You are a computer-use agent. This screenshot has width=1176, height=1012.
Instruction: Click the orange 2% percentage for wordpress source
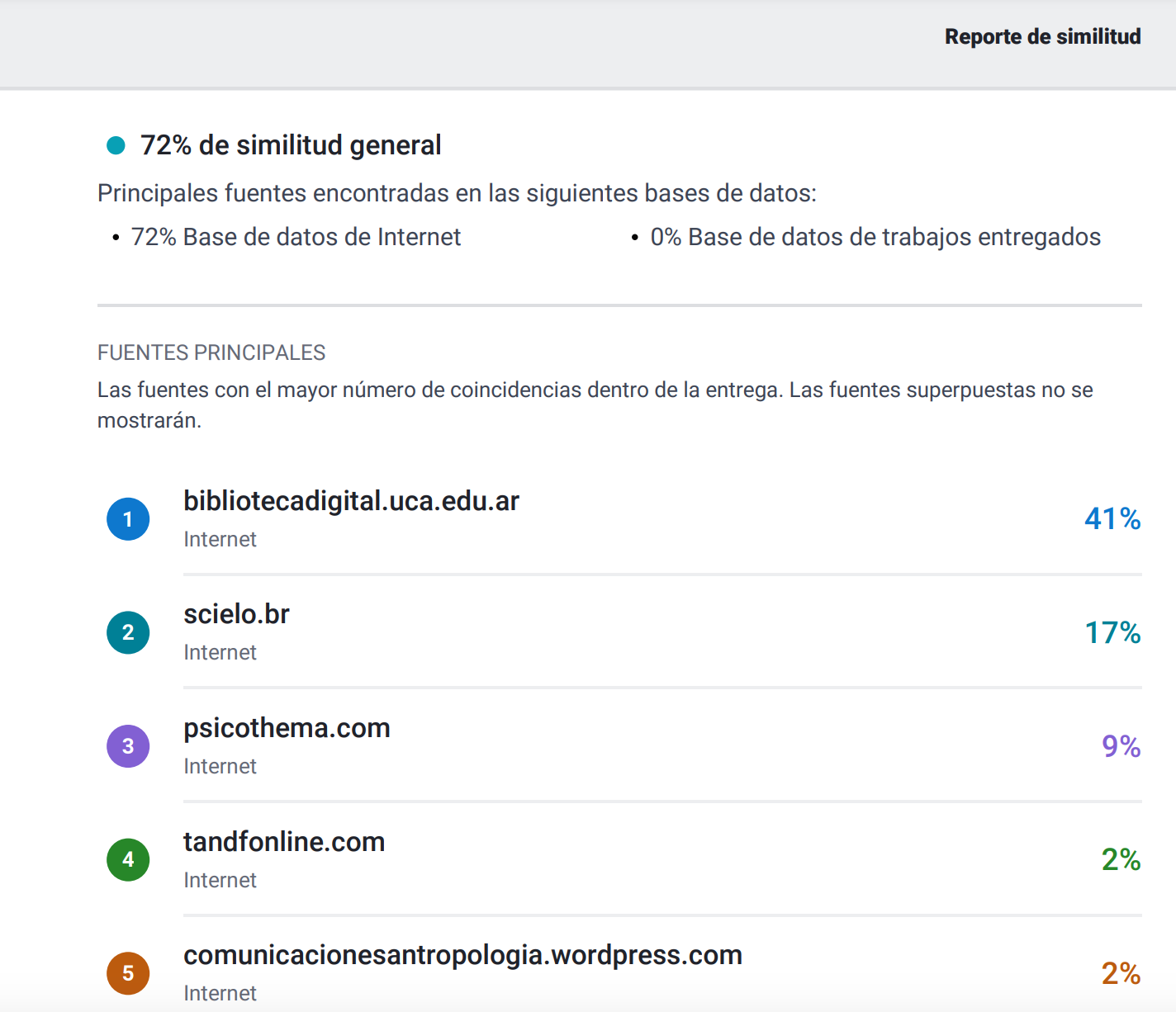click(x=1121, y=974)
